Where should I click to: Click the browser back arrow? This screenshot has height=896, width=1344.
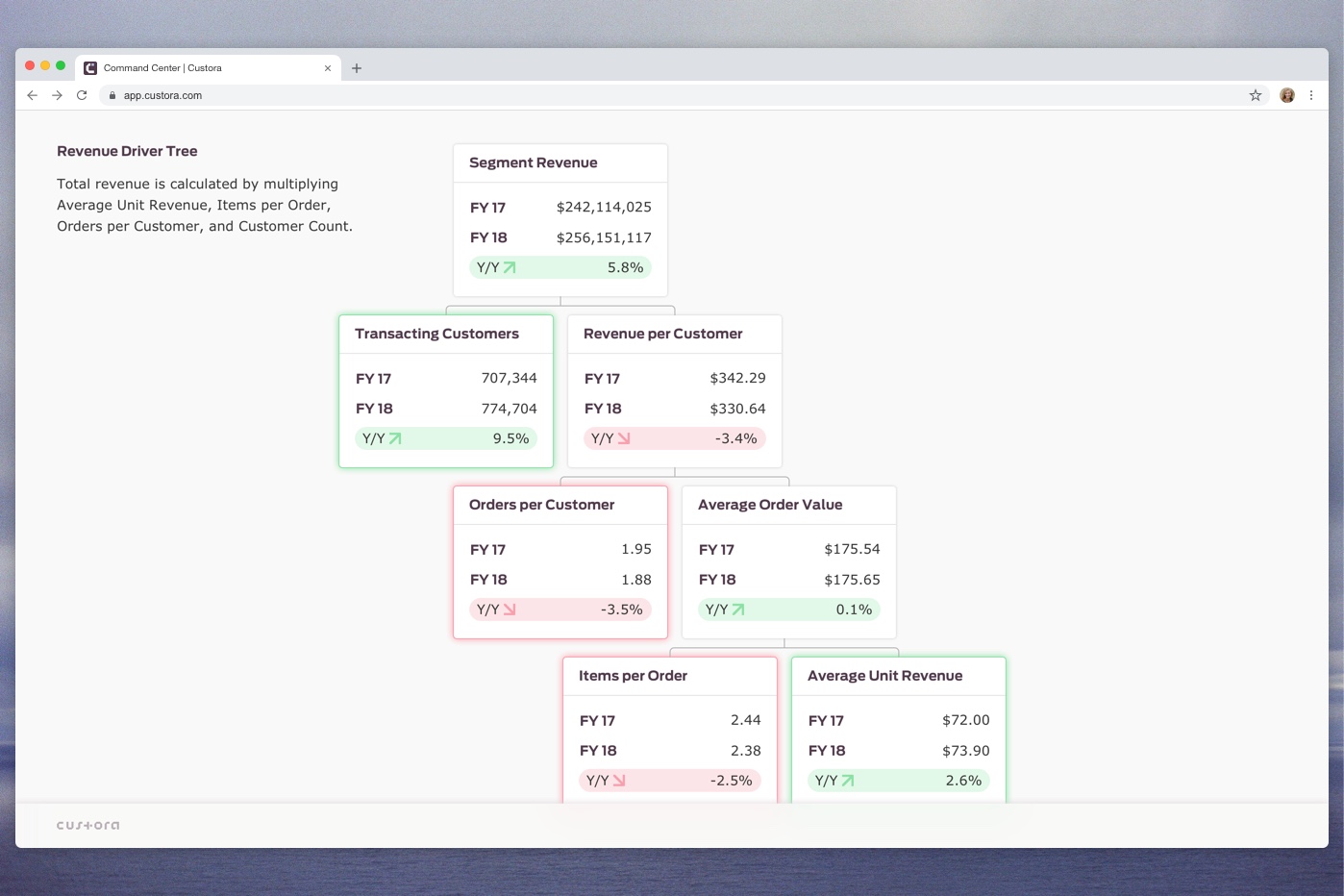coord(33,95)
